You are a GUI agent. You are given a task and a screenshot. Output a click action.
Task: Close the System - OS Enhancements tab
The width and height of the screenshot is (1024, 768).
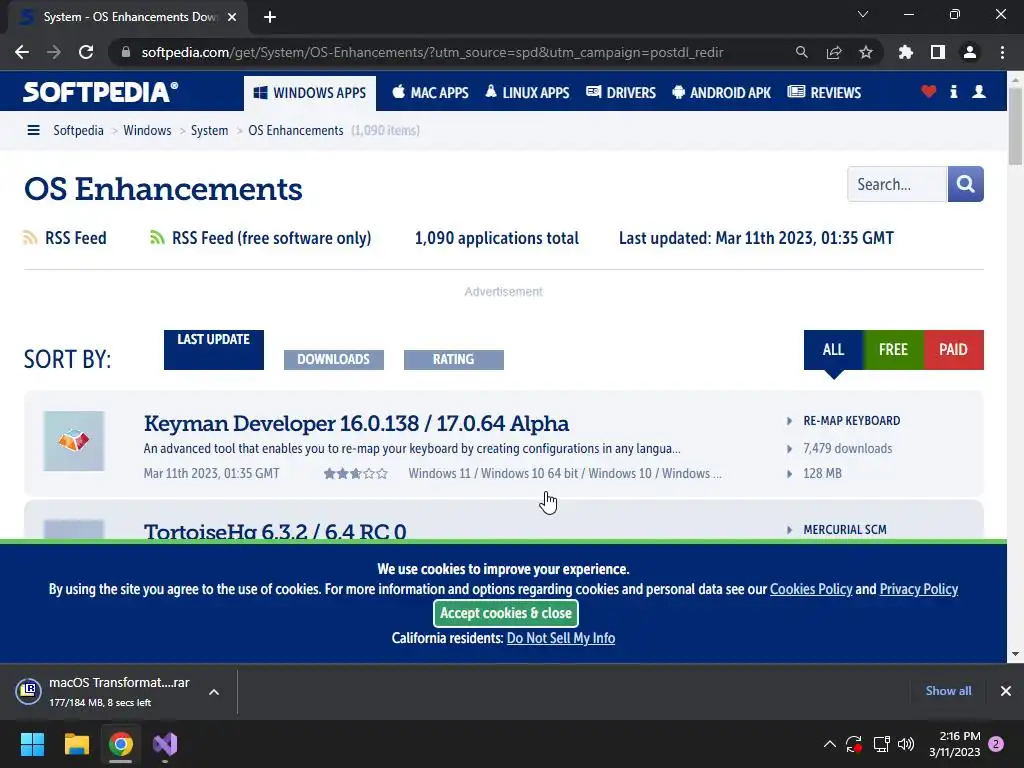coord(232,17)
